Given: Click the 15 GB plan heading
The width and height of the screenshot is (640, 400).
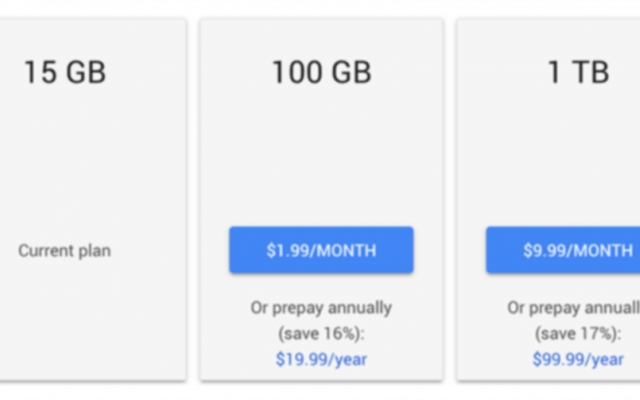Looking at the screenshot, I should point(65,72).
